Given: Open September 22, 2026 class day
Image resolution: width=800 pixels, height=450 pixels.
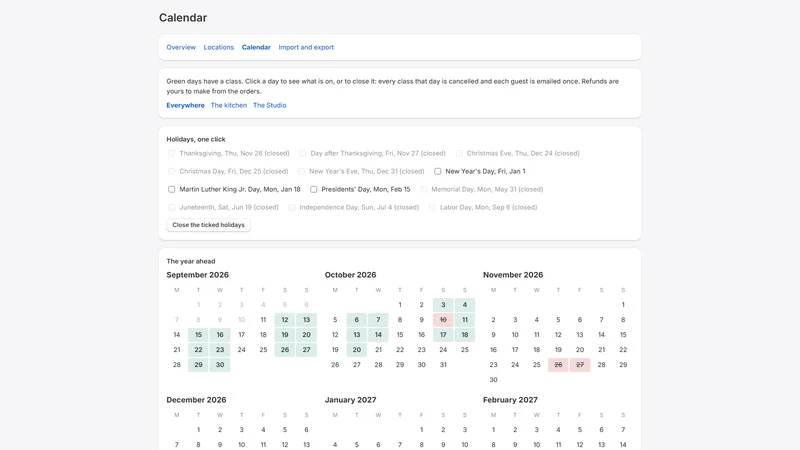Looking at the screenshot, I should pos(198,350).
